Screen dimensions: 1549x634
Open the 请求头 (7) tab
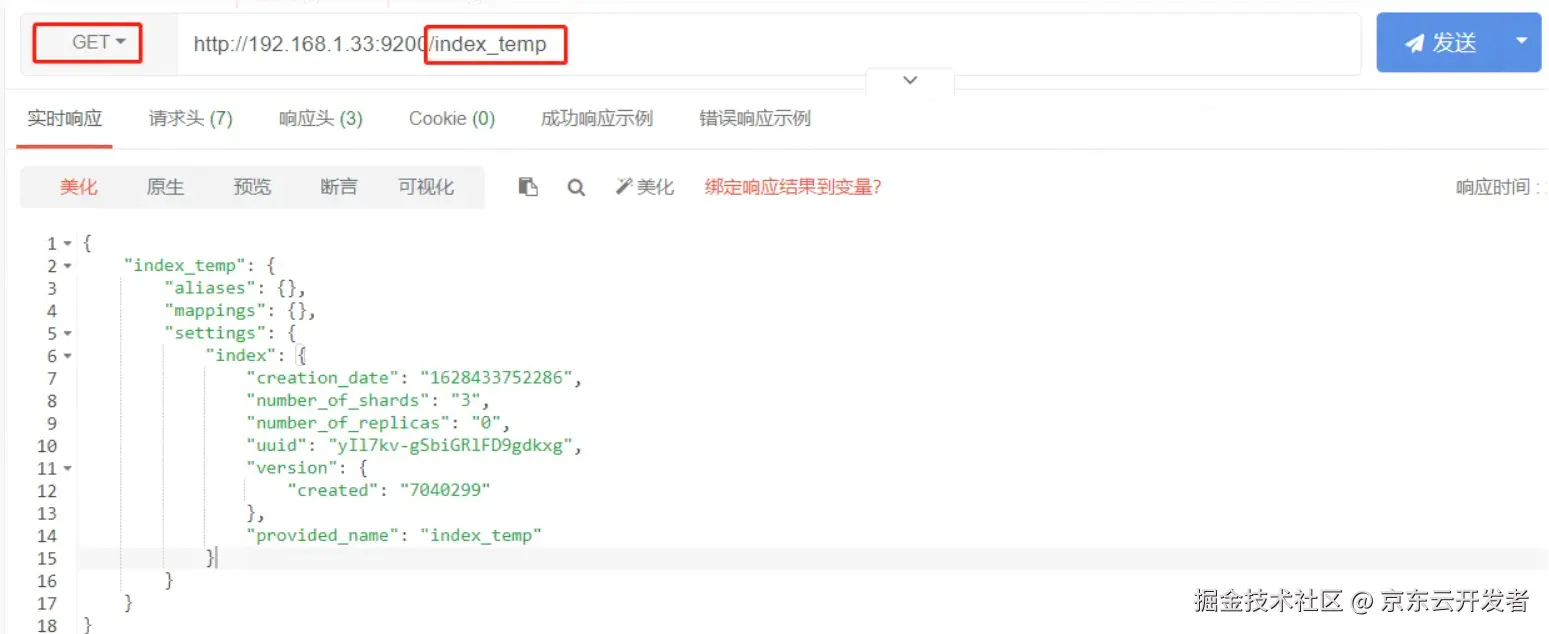190,119
